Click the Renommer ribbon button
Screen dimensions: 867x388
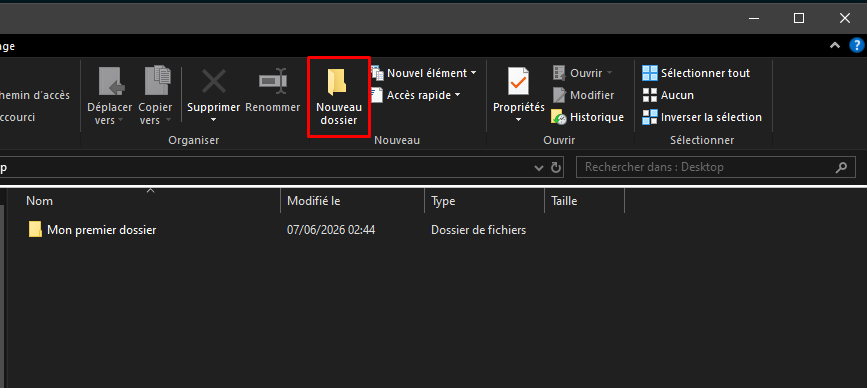[273, 91]
